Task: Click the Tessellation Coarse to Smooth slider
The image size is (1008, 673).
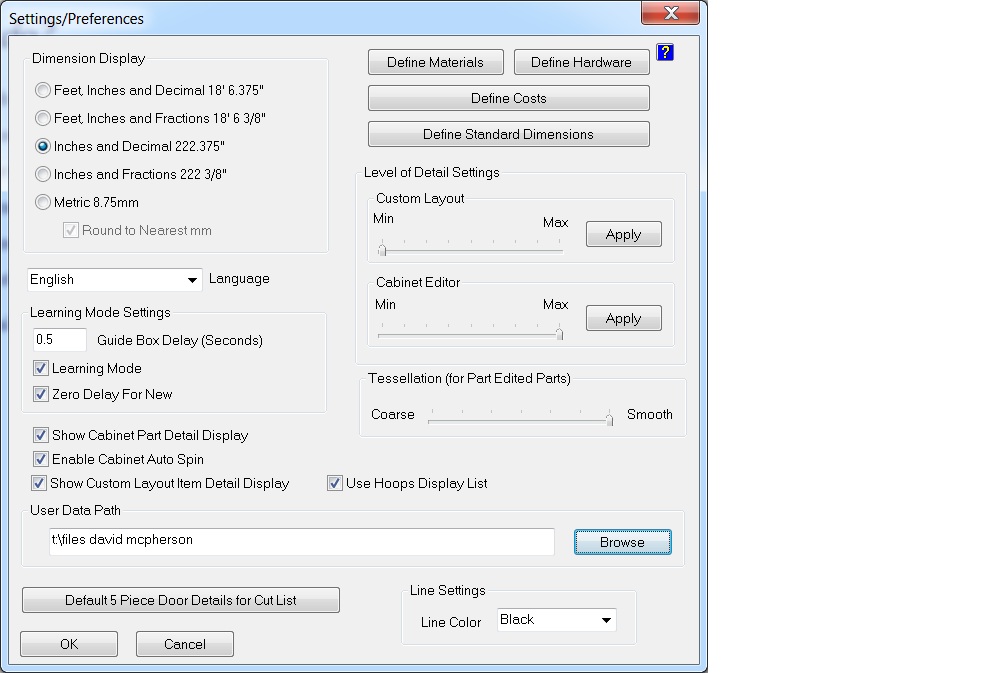Action: [519, 420]
